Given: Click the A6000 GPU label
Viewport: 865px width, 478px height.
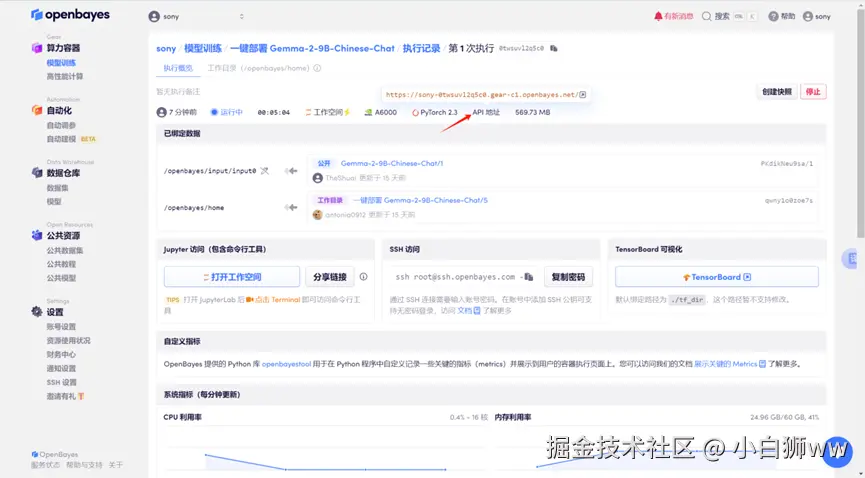Looking at the screenshot, I should [x=381, y=112].
